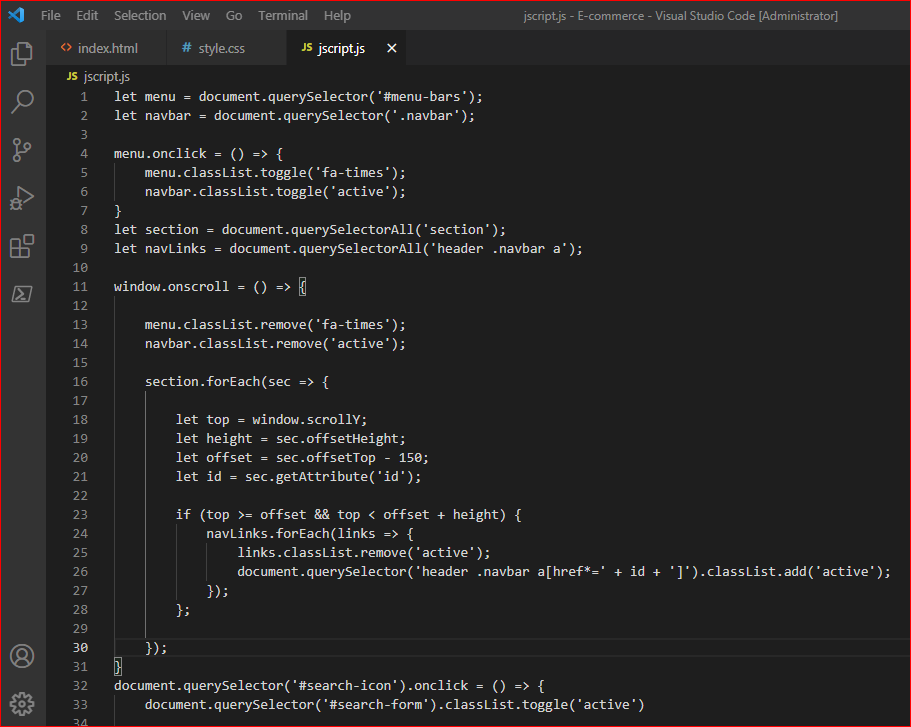Screen dimensions: 911x727
Task: Open the Selection menu
Action: tap(140, 16)
